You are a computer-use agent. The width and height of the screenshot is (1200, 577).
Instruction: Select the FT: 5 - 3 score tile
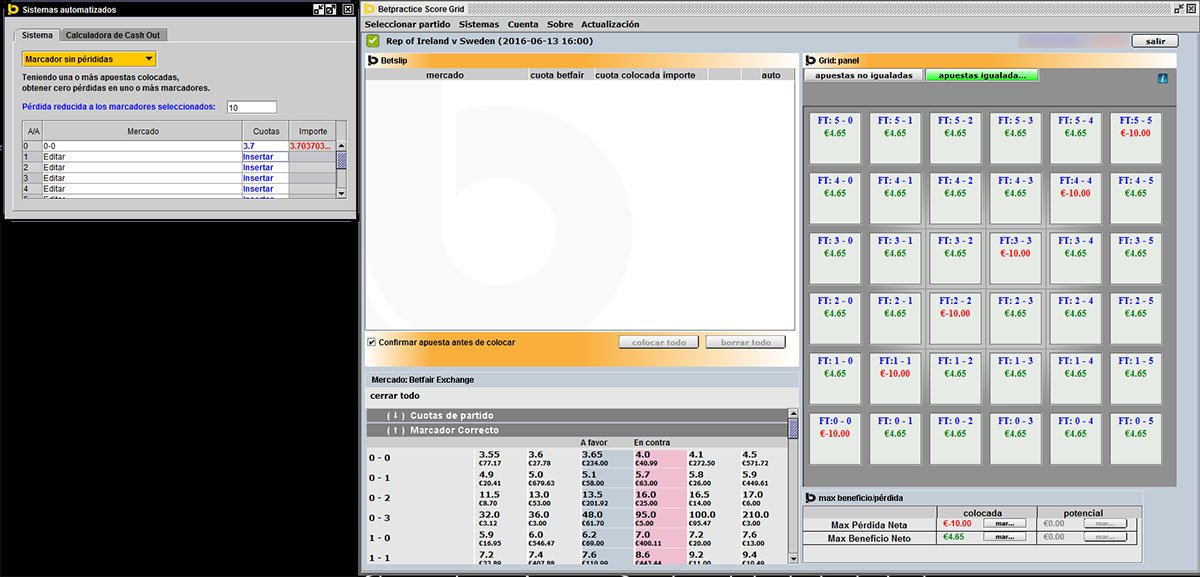click(1015, 136)
